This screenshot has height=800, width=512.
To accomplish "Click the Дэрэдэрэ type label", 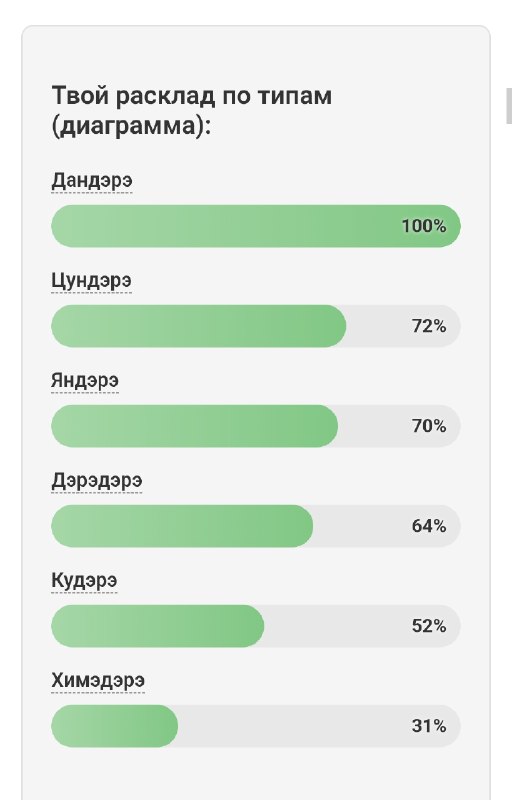I will click(x=96, y=481).
